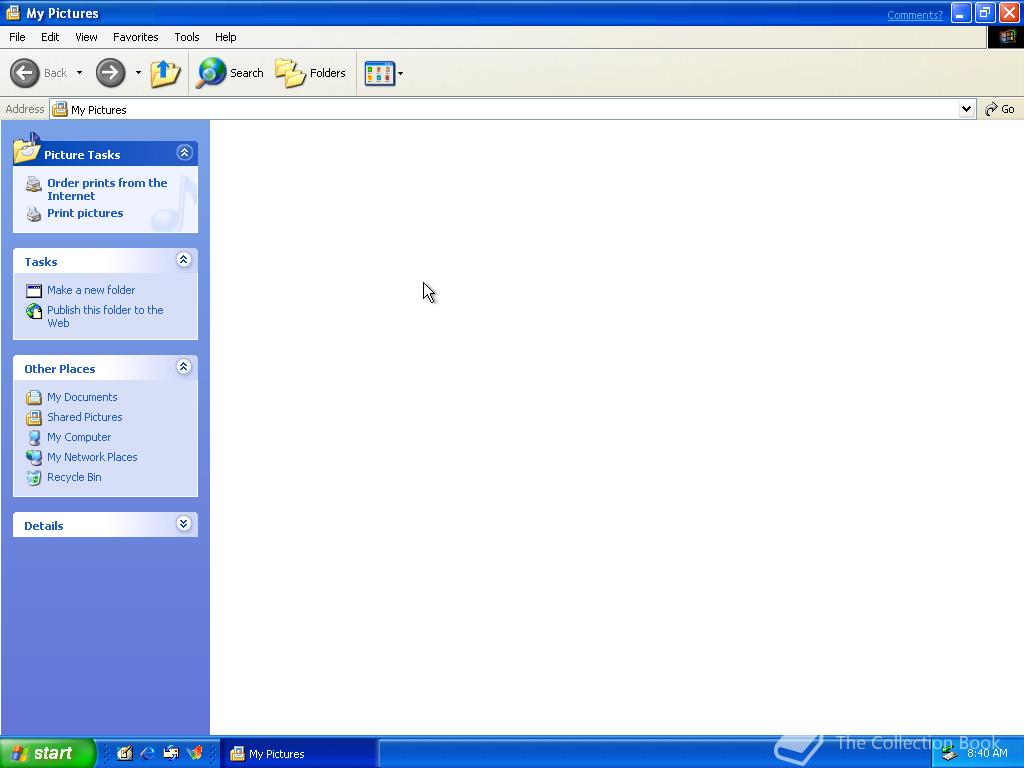Viewport: 1024px width, 768px height.
Task: Click the Make a new folder icon
Action: pyautogui.click(x=34, y=291)
